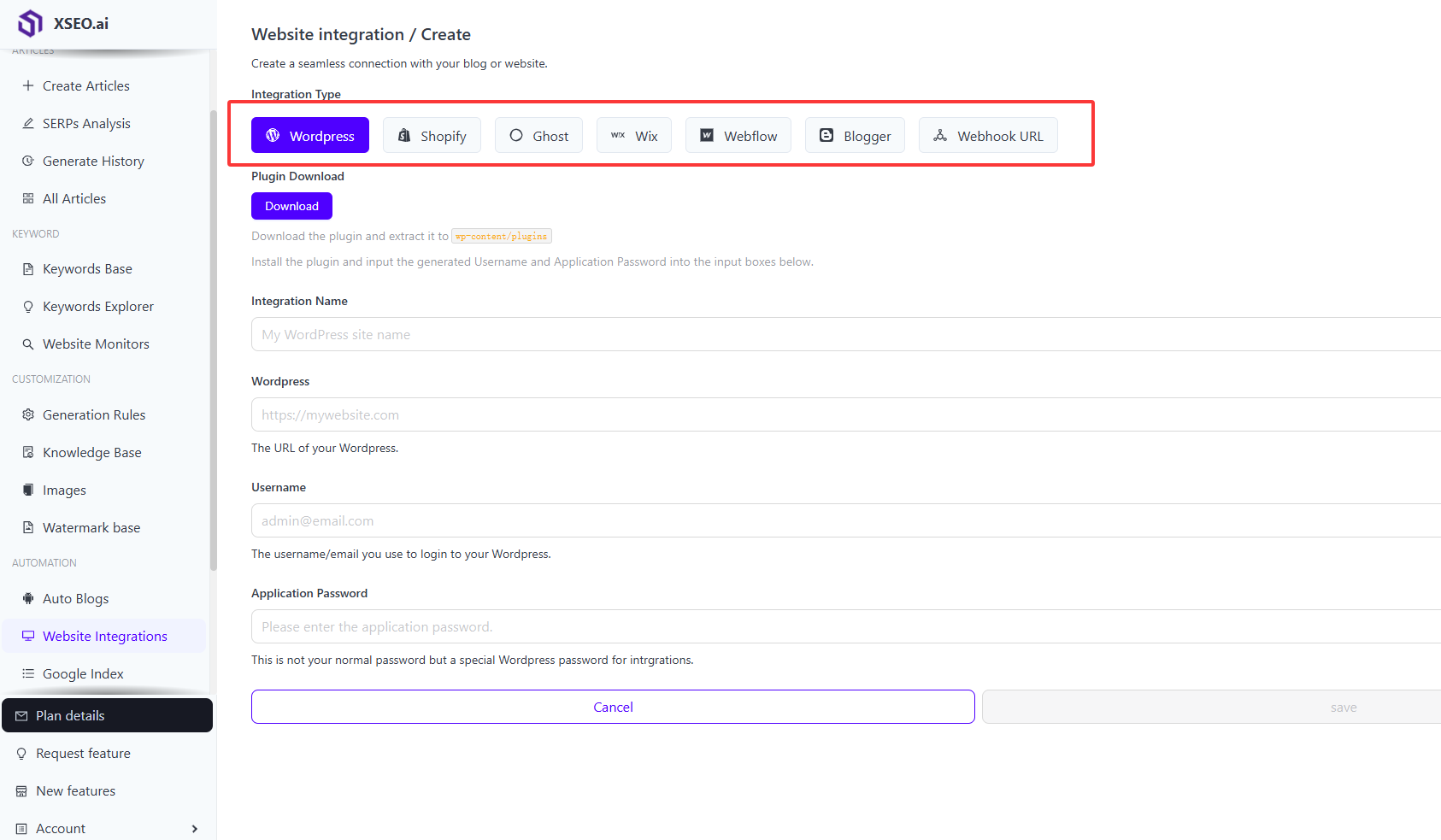Click the Generate History clock icon
This screenshot has width=1441, height=840.
coord(28,161)
